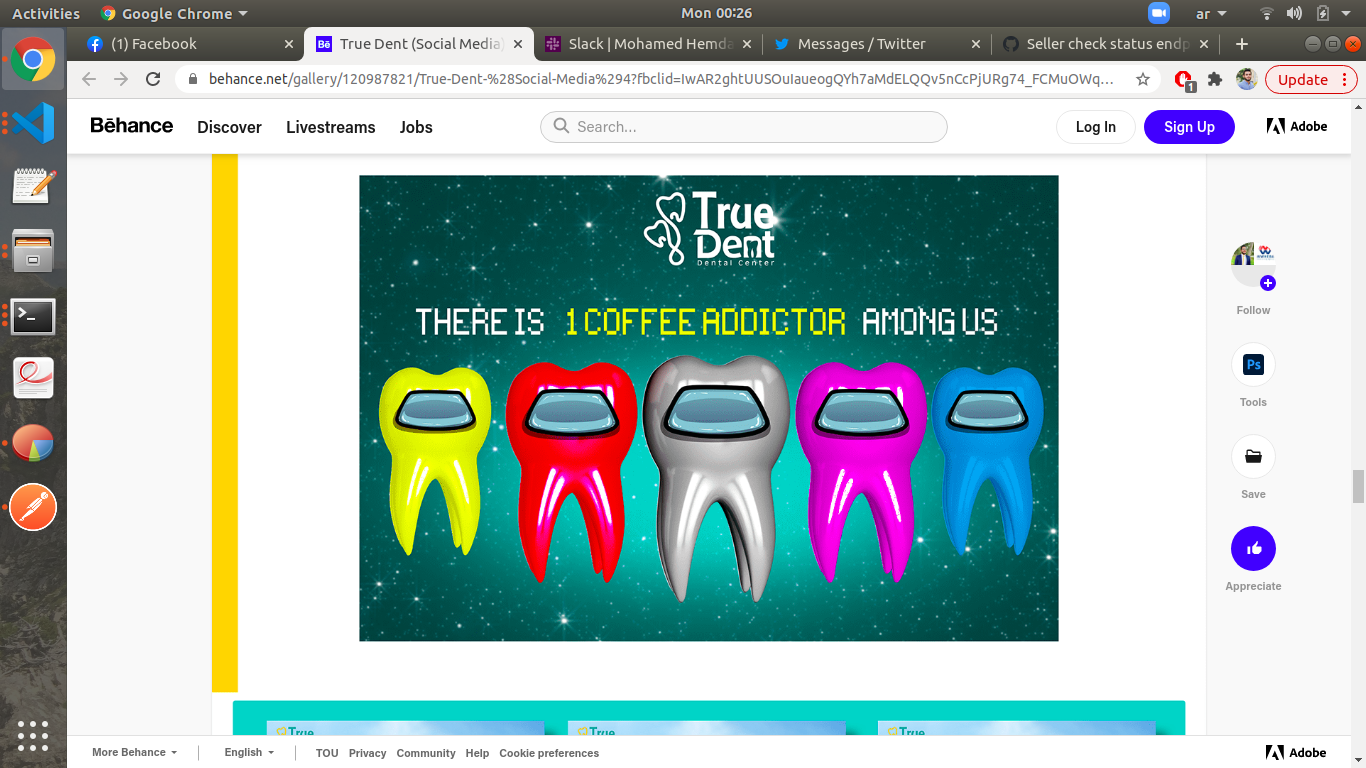This screenshot has height=768, width=1366.
Task: Follow the project owner avatar
Action: pos(1253,265)
